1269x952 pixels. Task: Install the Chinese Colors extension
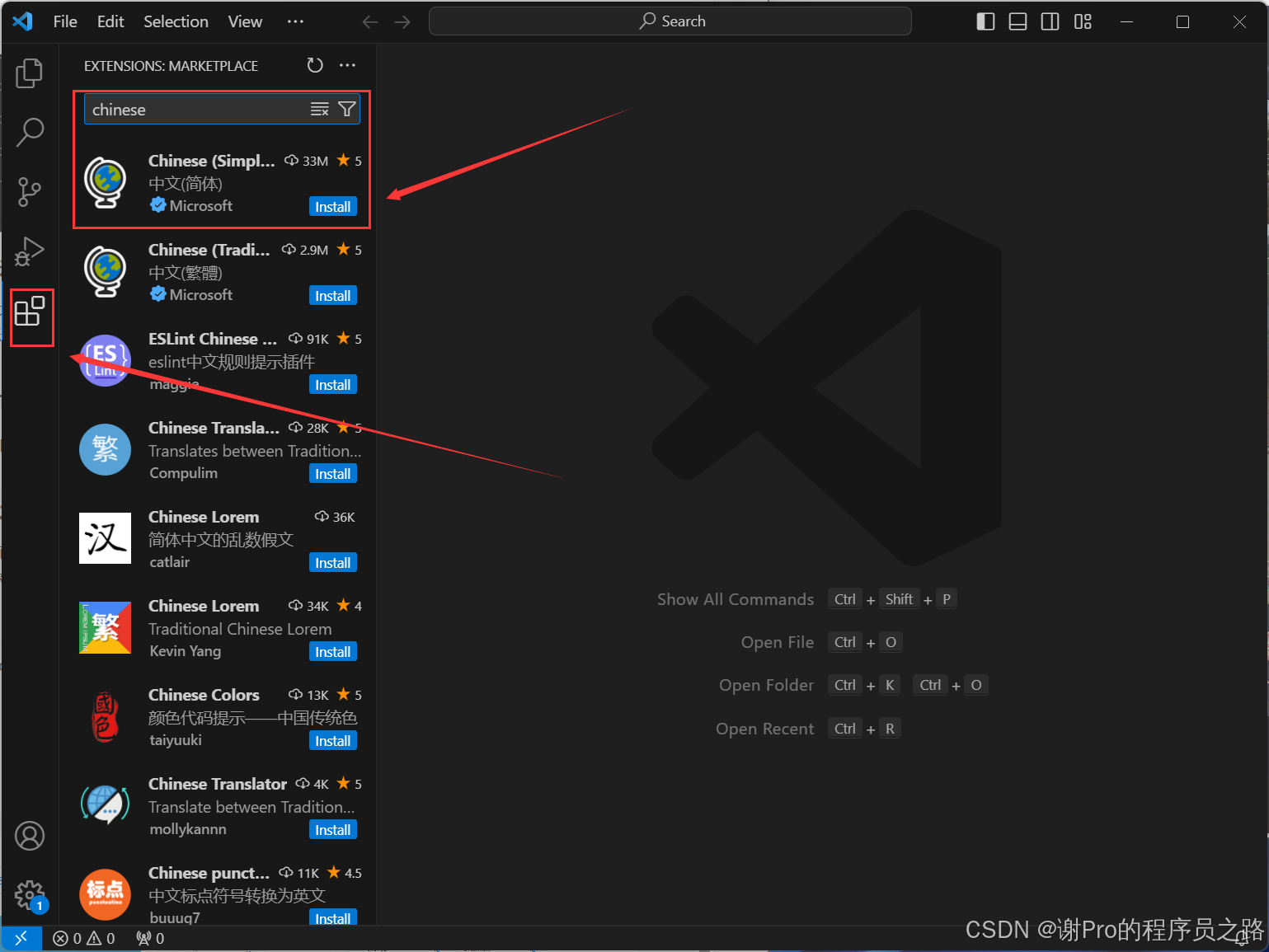[x=333, y=740]
